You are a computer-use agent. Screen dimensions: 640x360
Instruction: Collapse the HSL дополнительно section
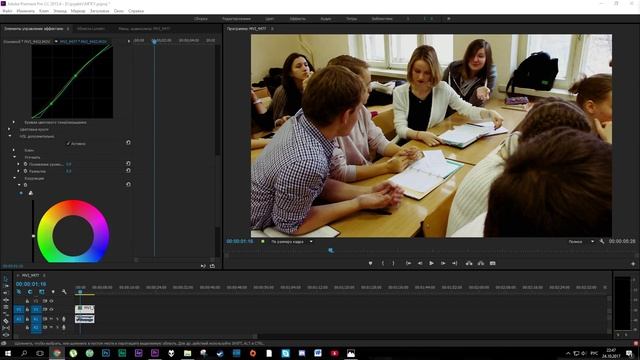[9, 136]
